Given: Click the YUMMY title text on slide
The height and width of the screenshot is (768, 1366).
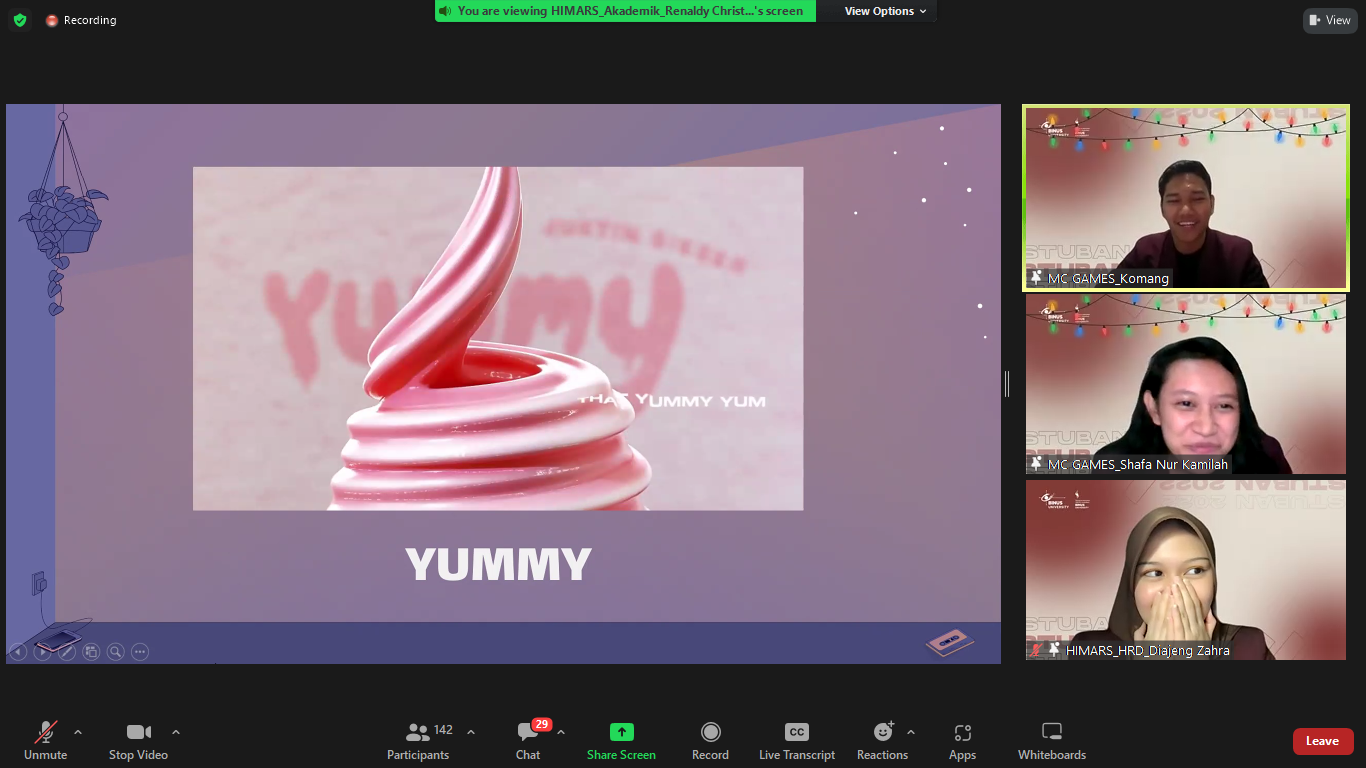Looking at the screenshot, I should click(498, 565).
